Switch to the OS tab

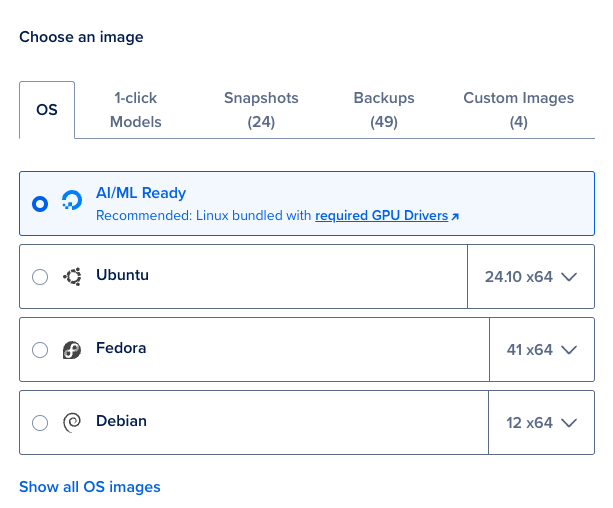47,110
